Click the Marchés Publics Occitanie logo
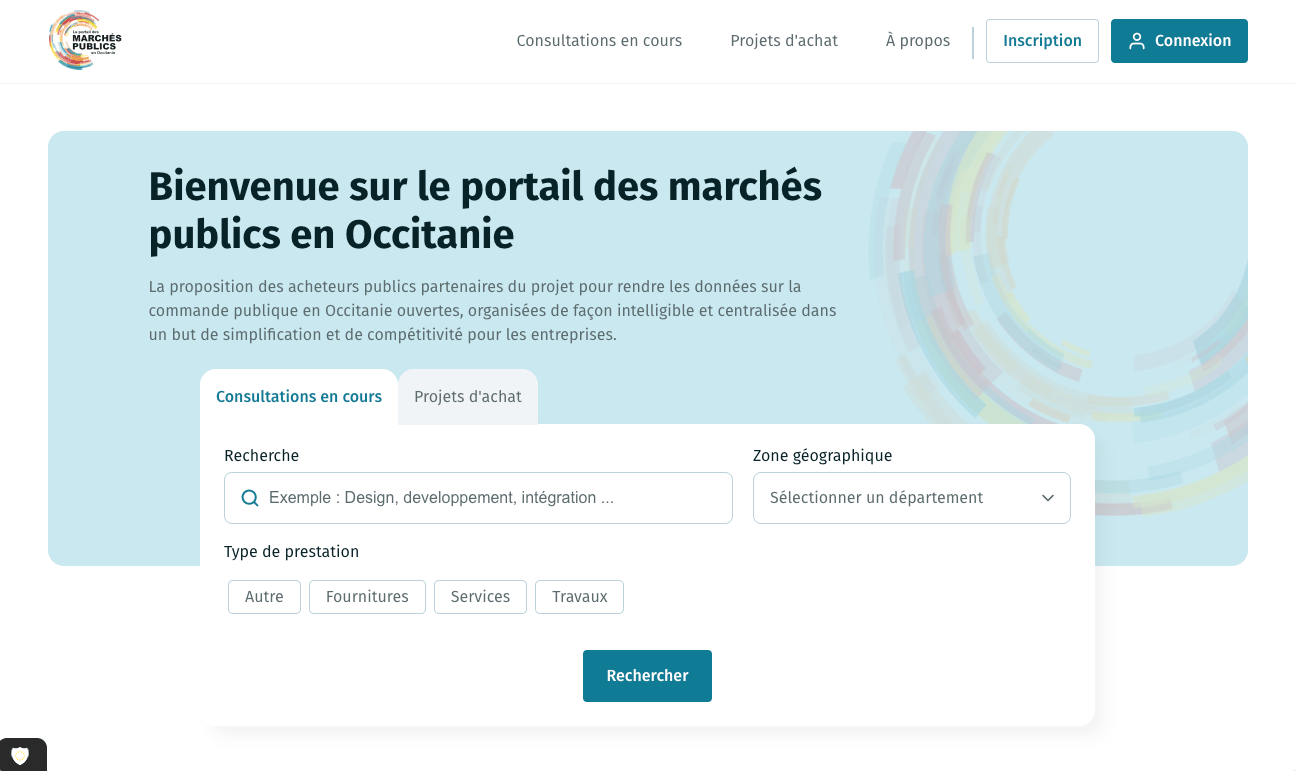 pyautogui.click(x=85, y=40)
